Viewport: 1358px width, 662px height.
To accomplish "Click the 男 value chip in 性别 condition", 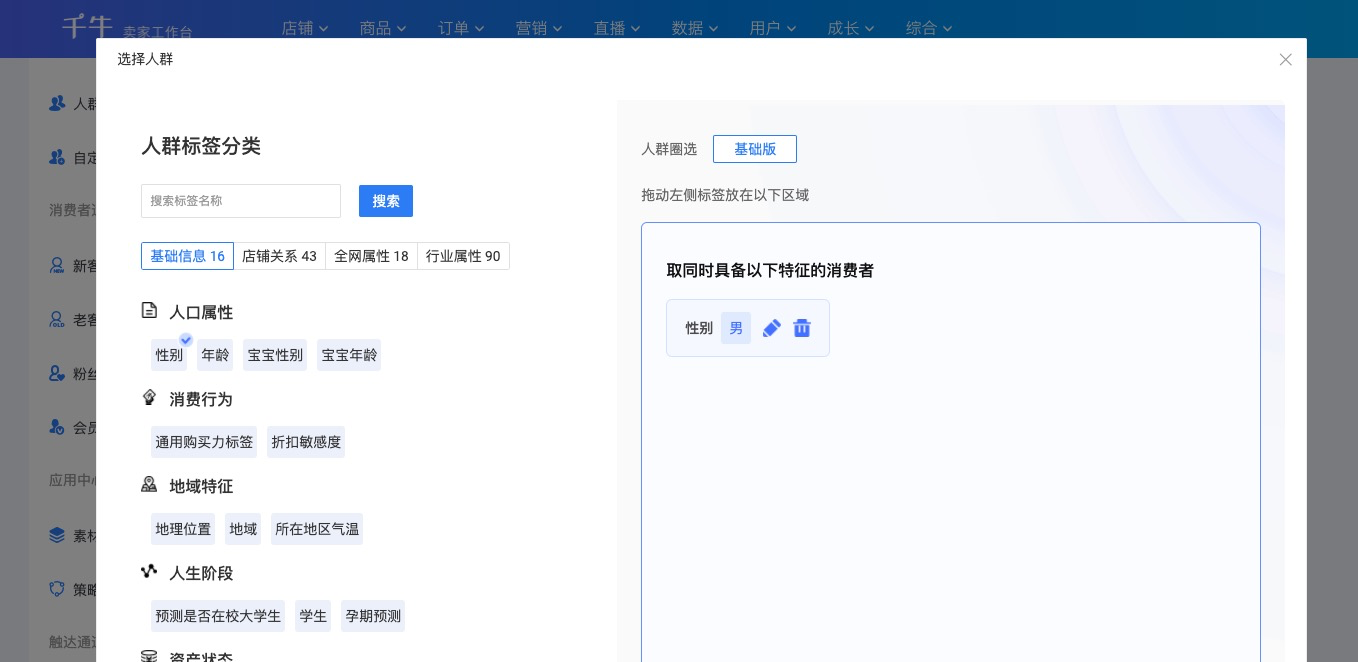I will 736,328.
